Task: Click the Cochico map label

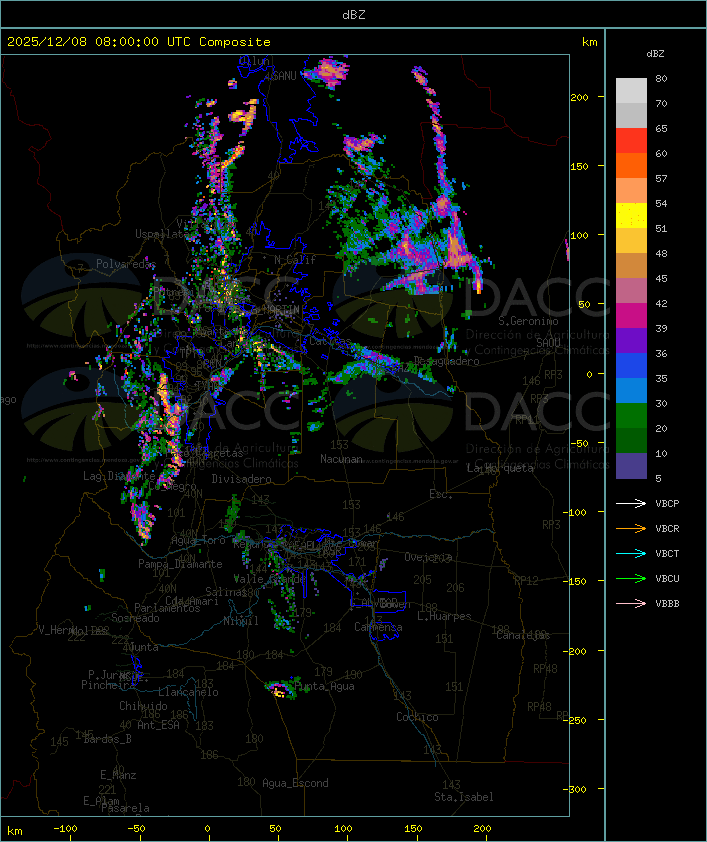Action: pos(417,717)
